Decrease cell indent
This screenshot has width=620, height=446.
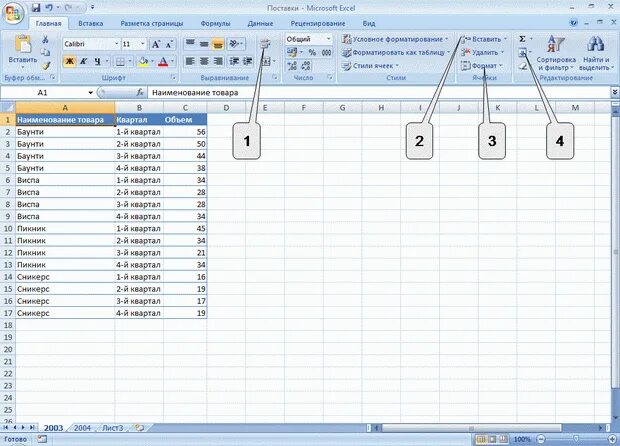pos(234,61)
